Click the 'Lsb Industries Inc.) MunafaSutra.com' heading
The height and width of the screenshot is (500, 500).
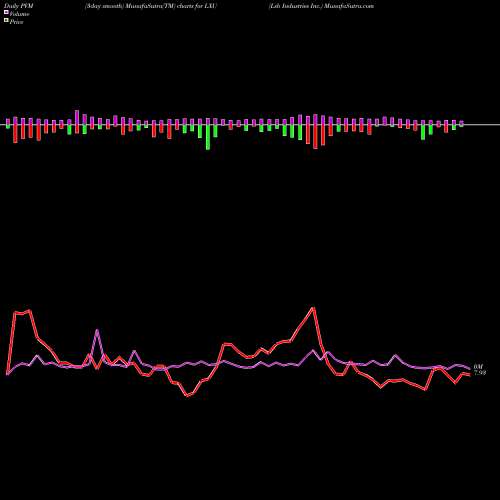pyautogui.click(x=322, y=6)
